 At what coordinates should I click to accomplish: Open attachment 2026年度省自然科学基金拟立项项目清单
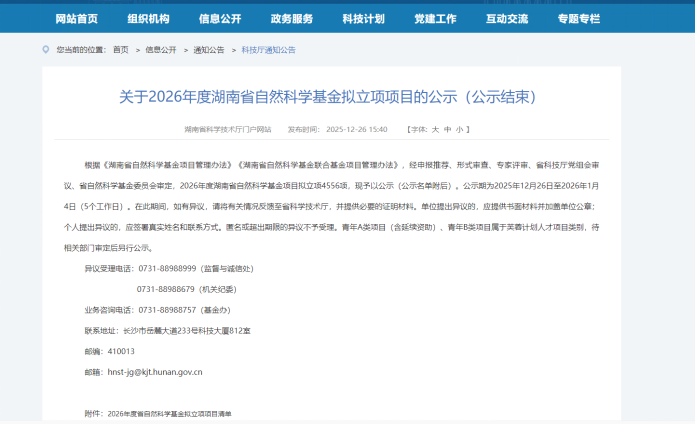(x=169, y=413)
